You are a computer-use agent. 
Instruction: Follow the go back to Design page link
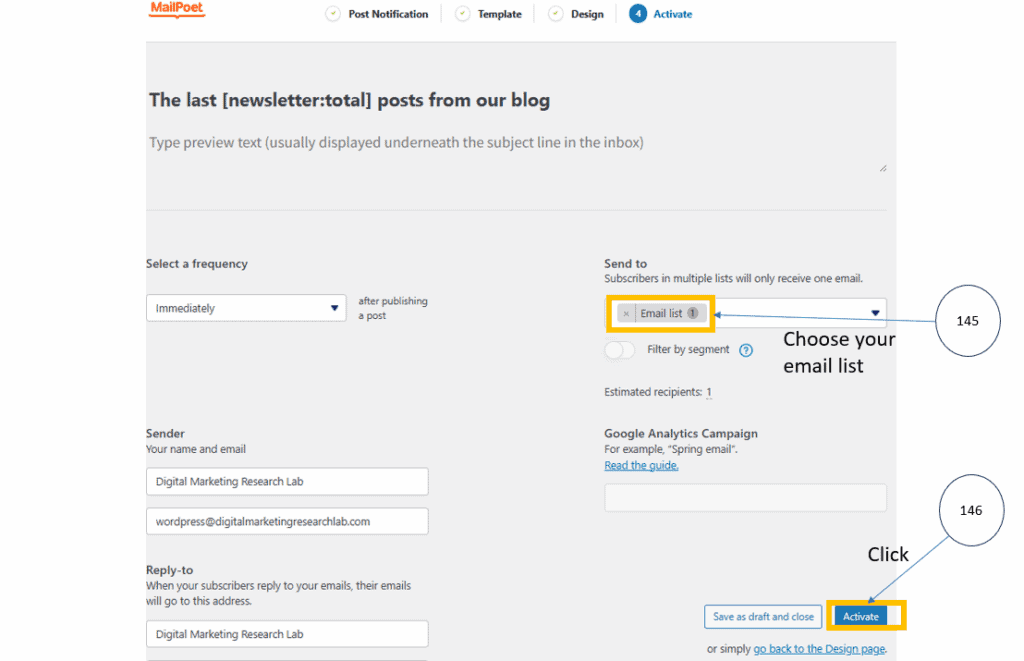pyautogui.click(x=819, y=649)
